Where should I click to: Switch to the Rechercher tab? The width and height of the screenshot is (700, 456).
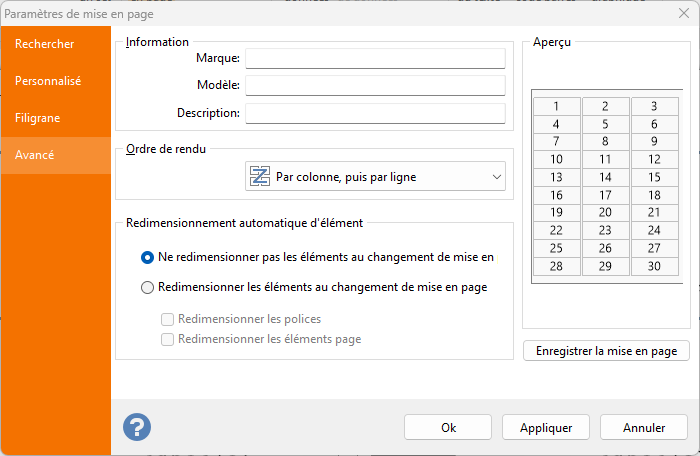(x=57, y=44)
